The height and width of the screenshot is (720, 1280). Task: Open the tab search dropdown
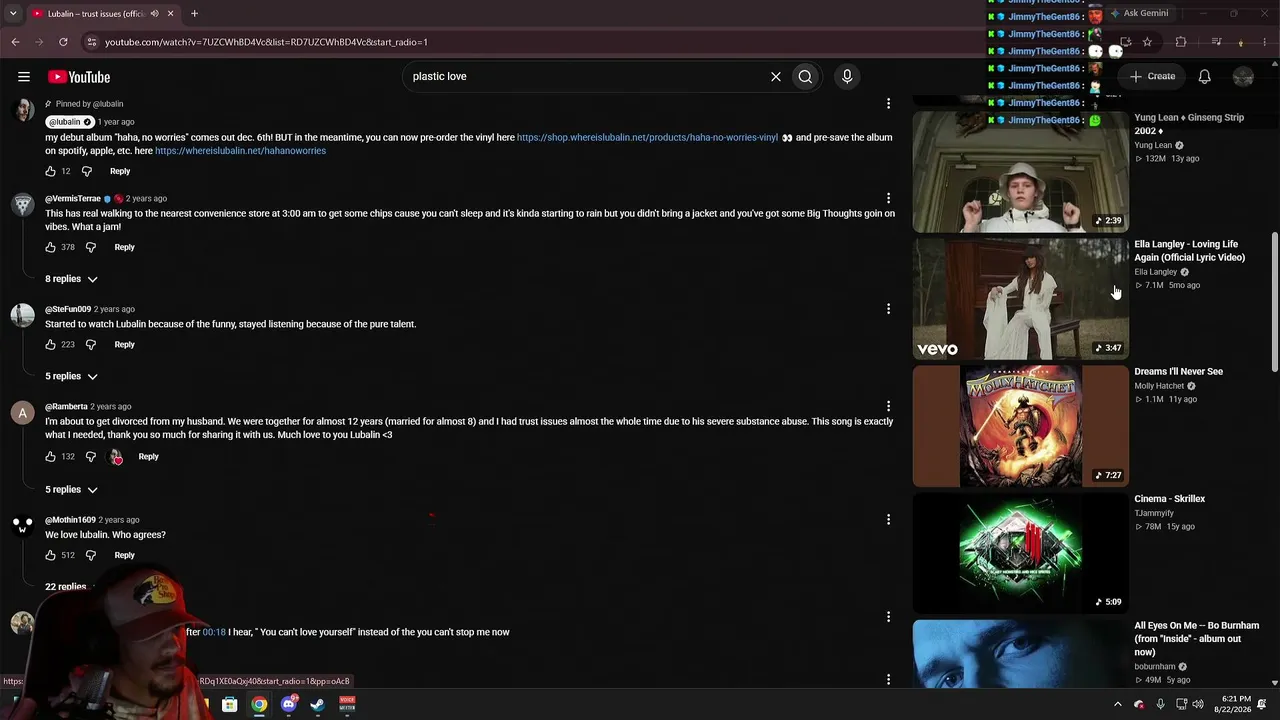13,14
